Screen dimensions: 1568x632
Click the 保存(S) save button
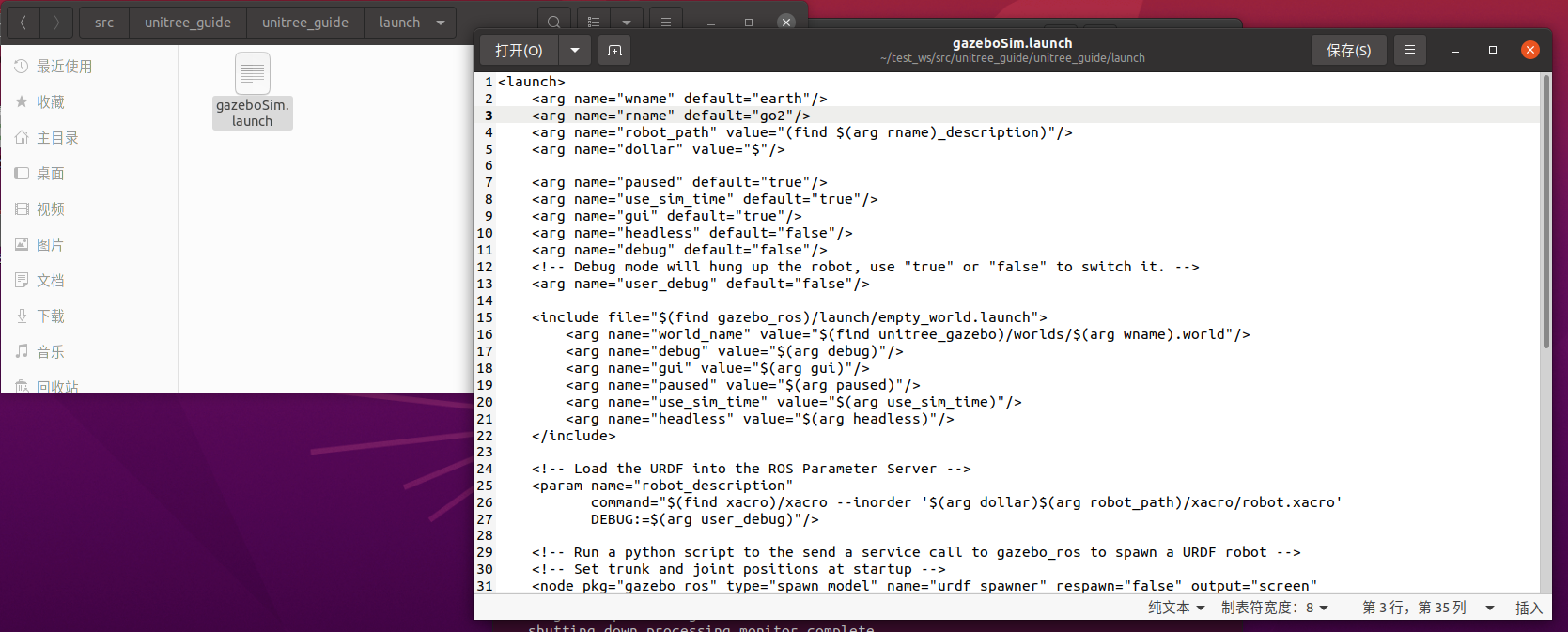click(x=1348, y=51)
